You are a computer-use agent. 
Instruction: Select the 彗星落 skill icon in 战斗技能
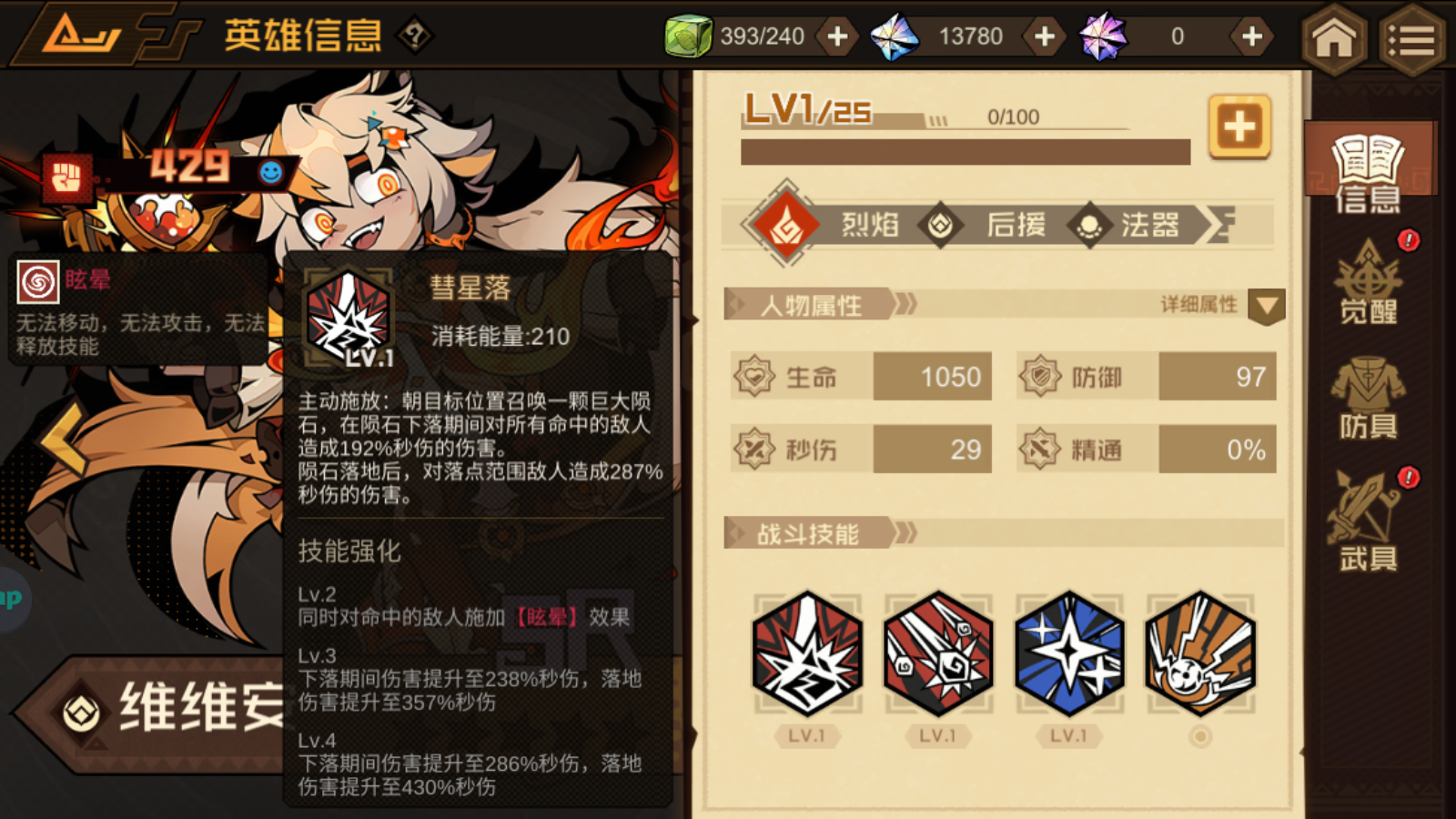click(x=807, y=652)
